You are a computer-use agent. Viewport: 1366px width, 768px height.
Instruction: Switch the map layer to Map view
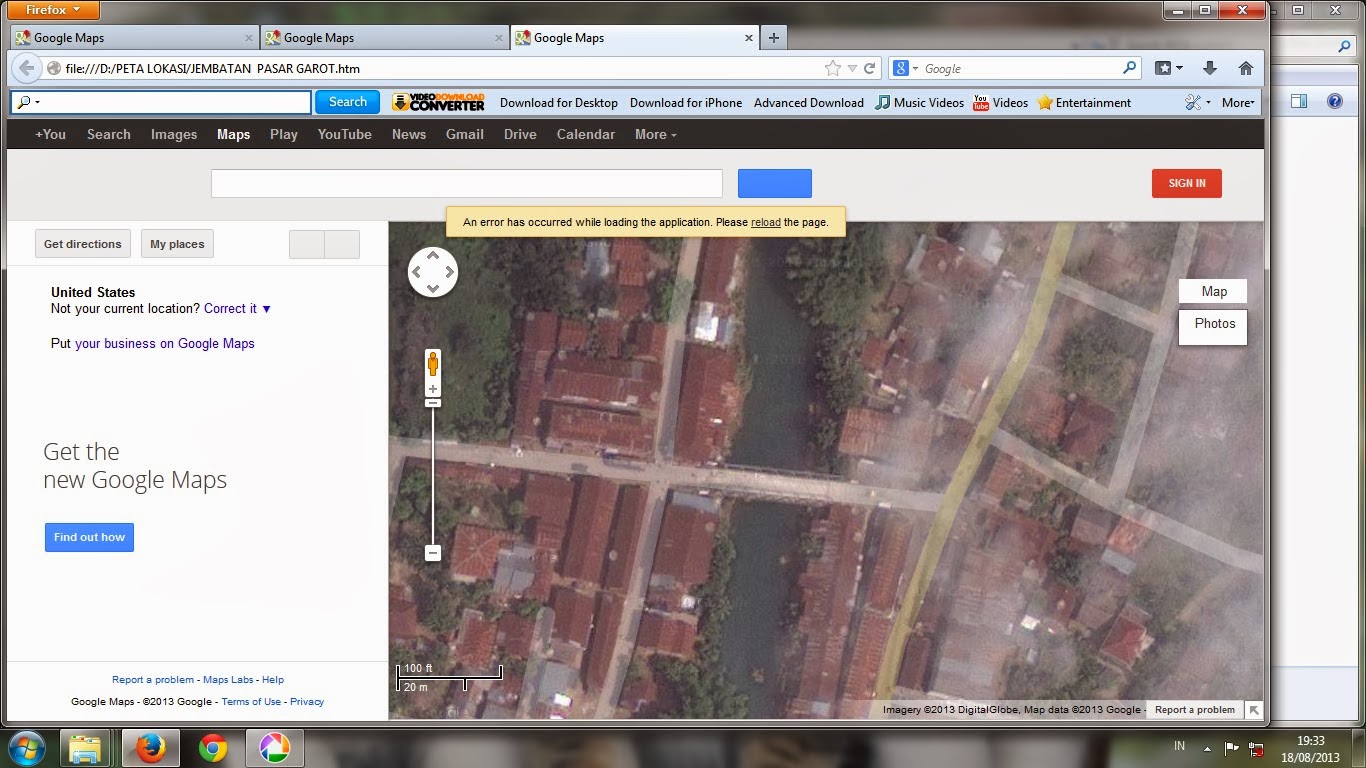point(1213,292)
